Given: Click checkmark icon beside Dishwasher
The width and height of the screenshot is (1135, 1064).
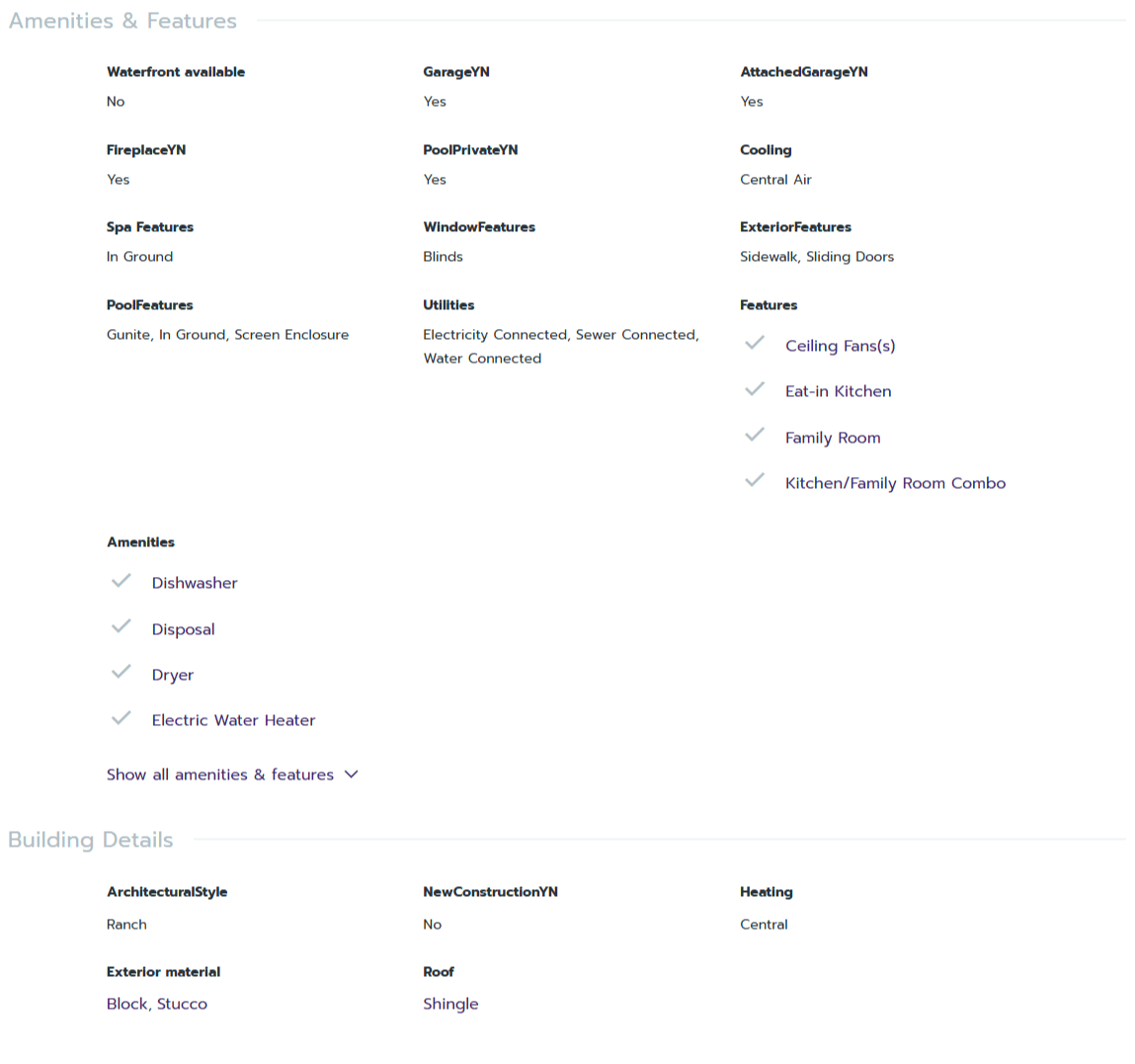Looking at the screenshot, I should 122,581.
